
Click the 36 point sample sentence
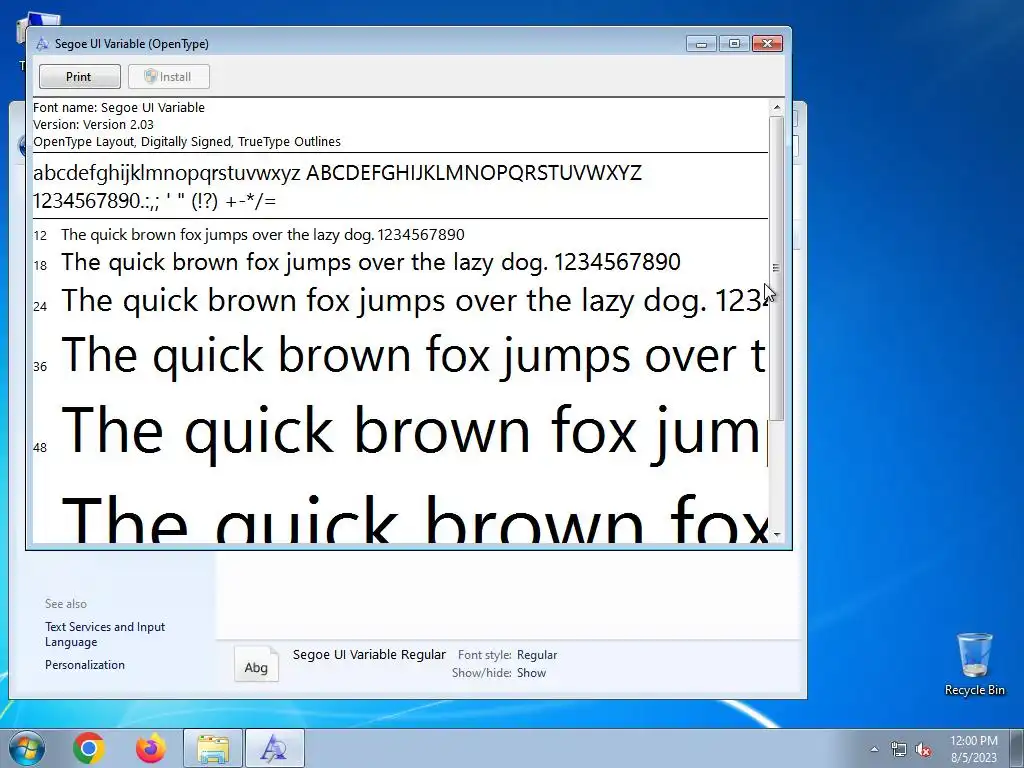pos(413,356)
